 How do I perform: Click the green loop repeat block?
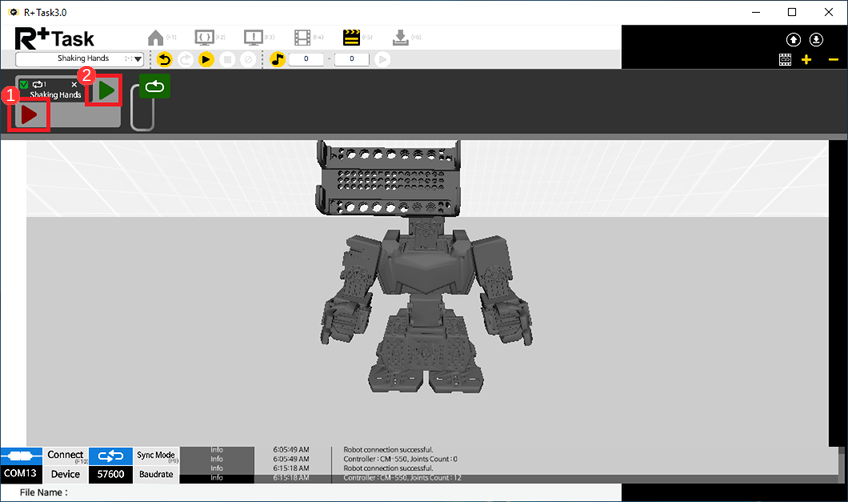tap(154, 87)
